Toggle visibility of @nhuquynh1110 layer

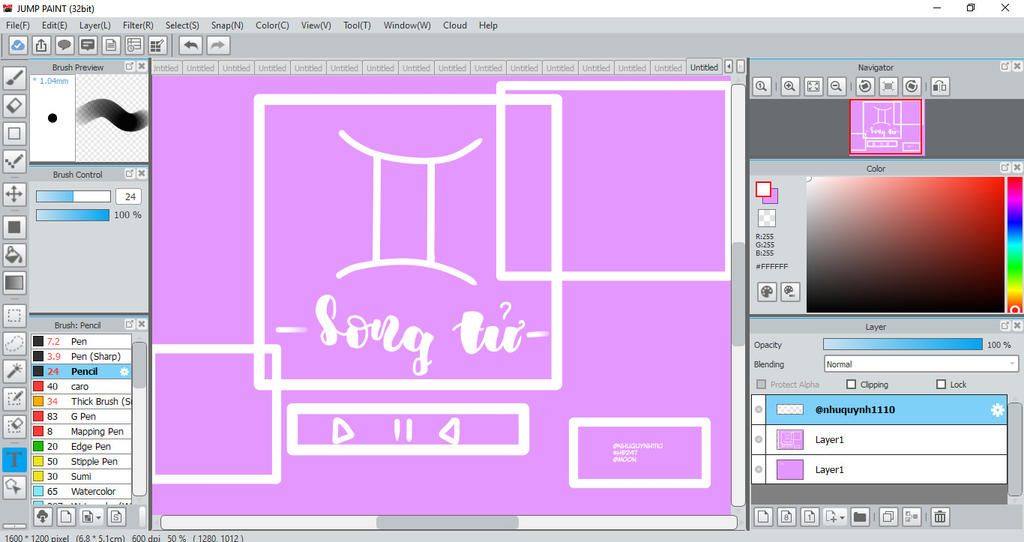pos(759,409)
